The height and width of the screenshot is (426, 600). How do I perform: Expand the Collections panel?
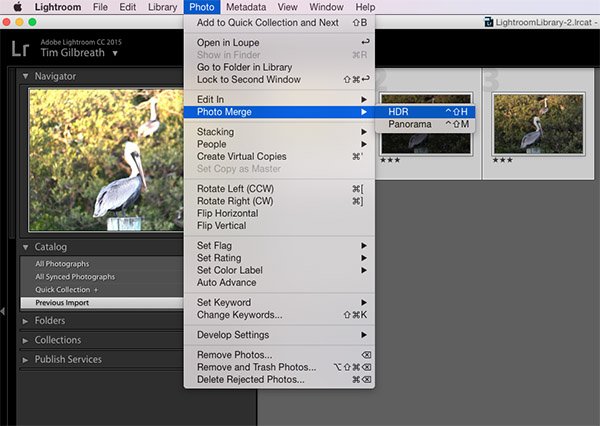click(x=26, y=340)
